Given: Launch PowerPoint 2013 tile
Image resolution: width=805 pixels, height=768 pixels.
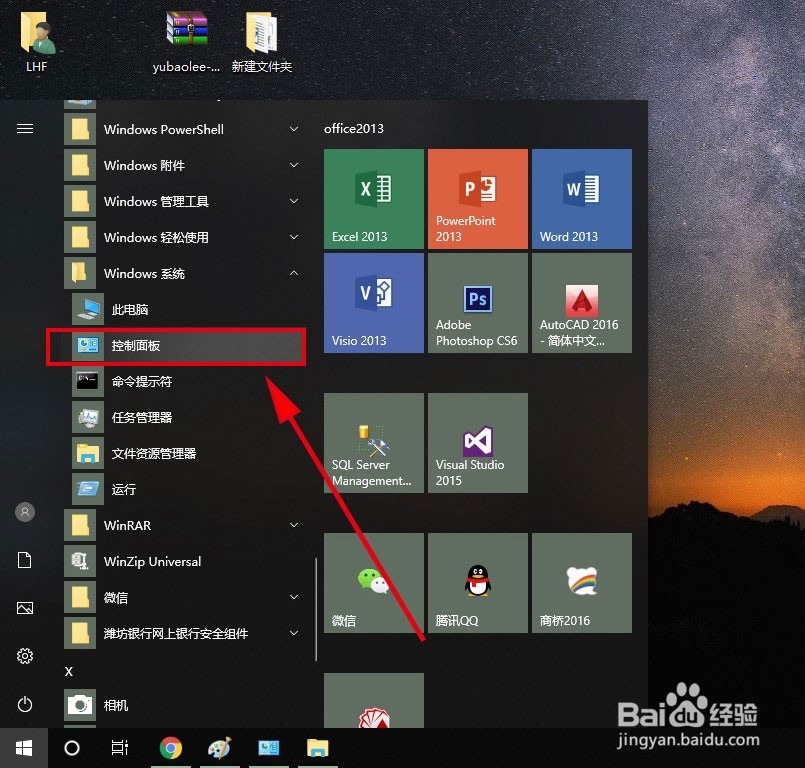Looking at the screenshot, I should [477, 198].
